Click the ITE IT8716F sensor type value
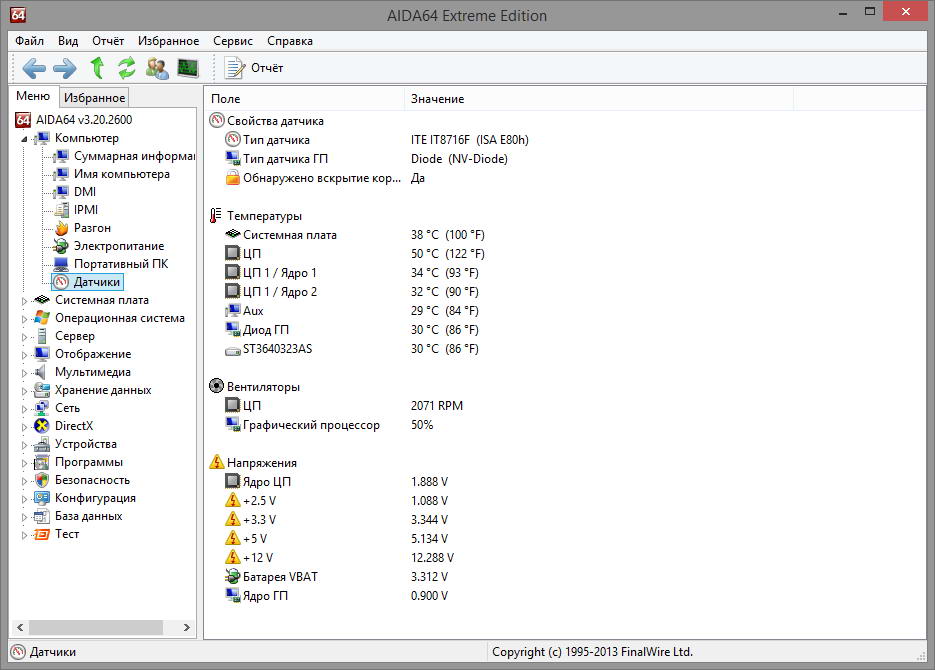 point(470,139)
